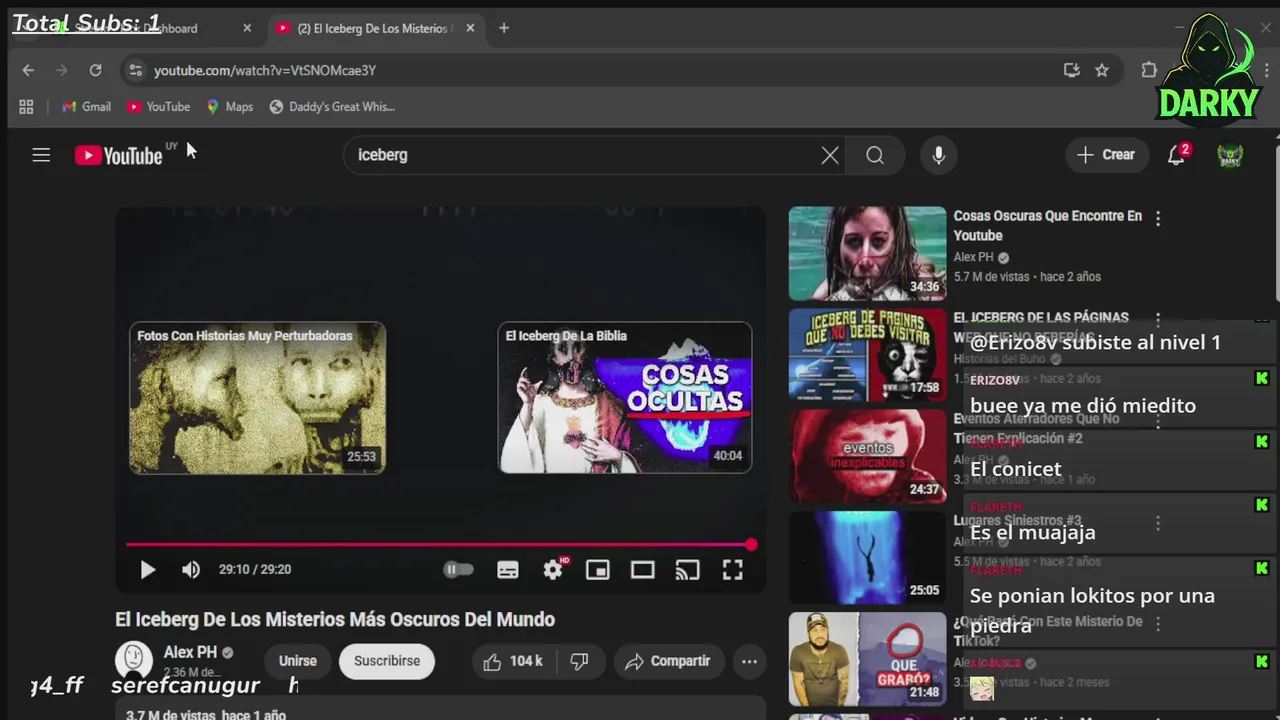Close the Dashboard browser tab
1280x720 pixels.
(x=247, y=28)
